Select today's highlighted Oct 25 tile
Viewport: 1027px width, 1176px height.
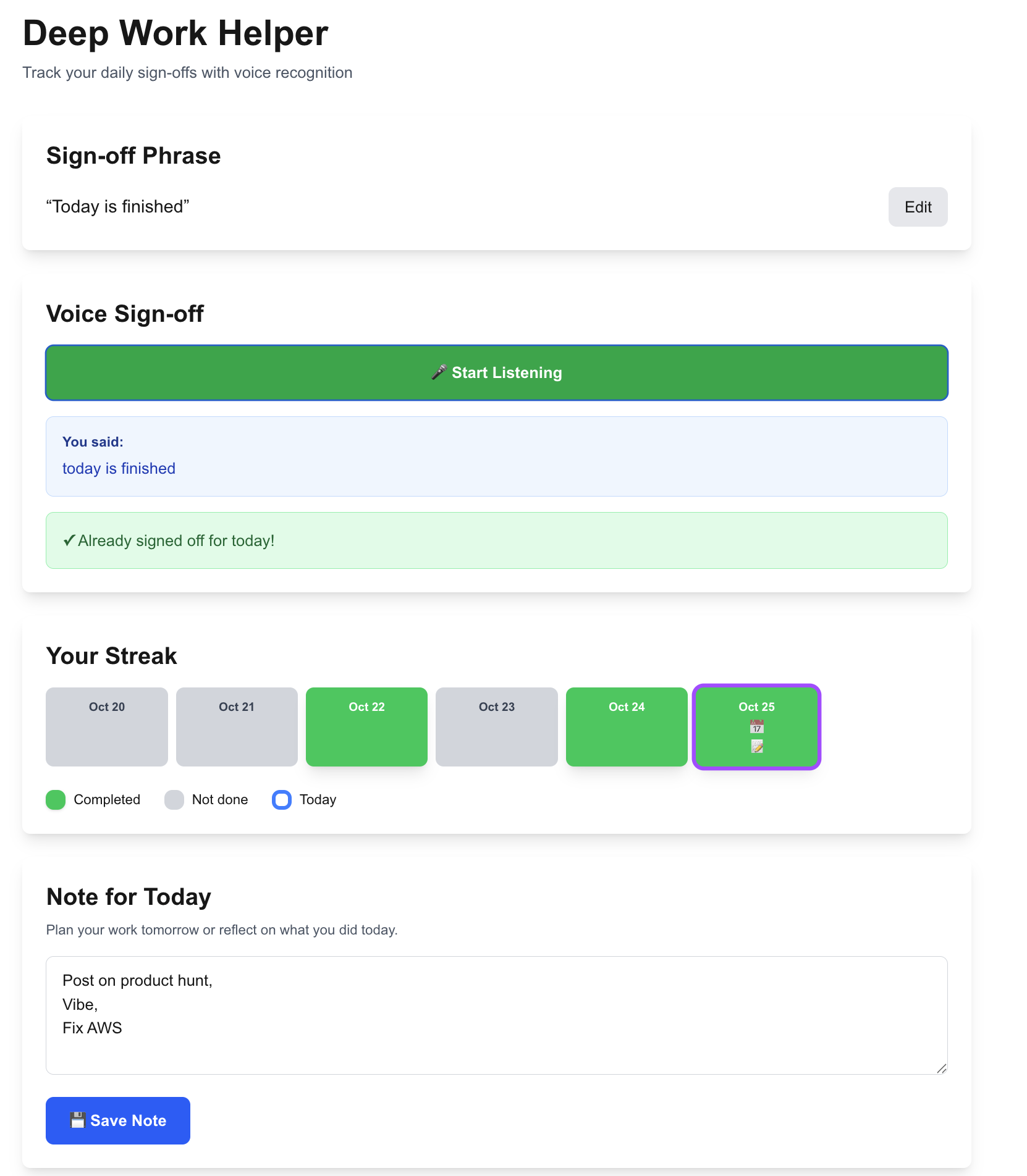[x=756, y=727]
